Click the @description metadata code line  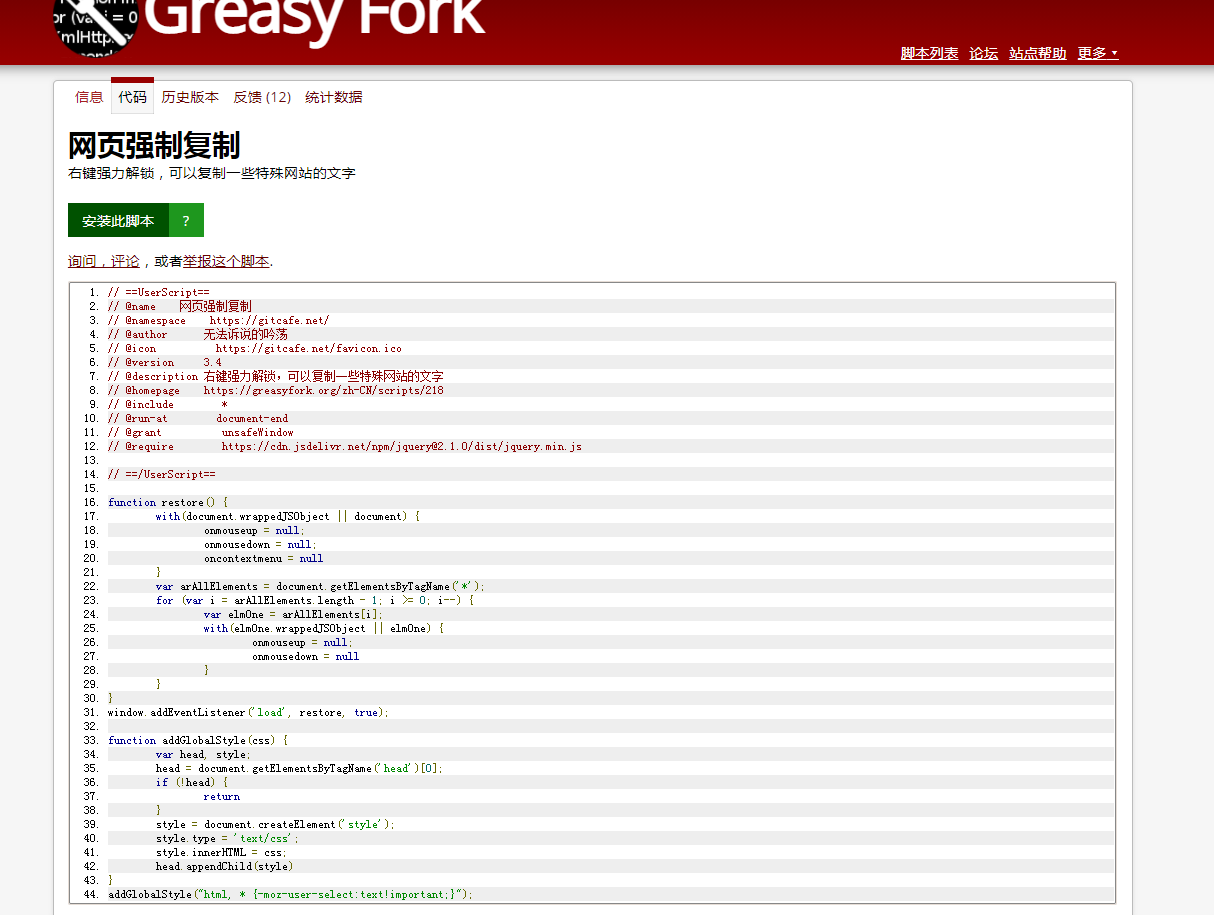click(x=276, y=376)
